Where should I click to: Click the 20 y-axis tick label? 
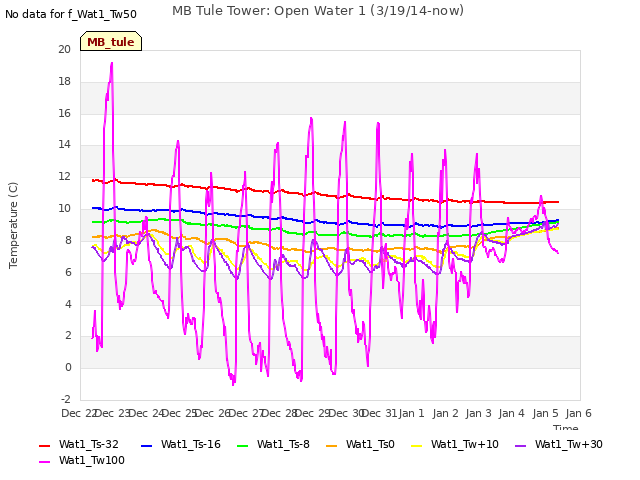pyautogui.click(x=64, y=49)
